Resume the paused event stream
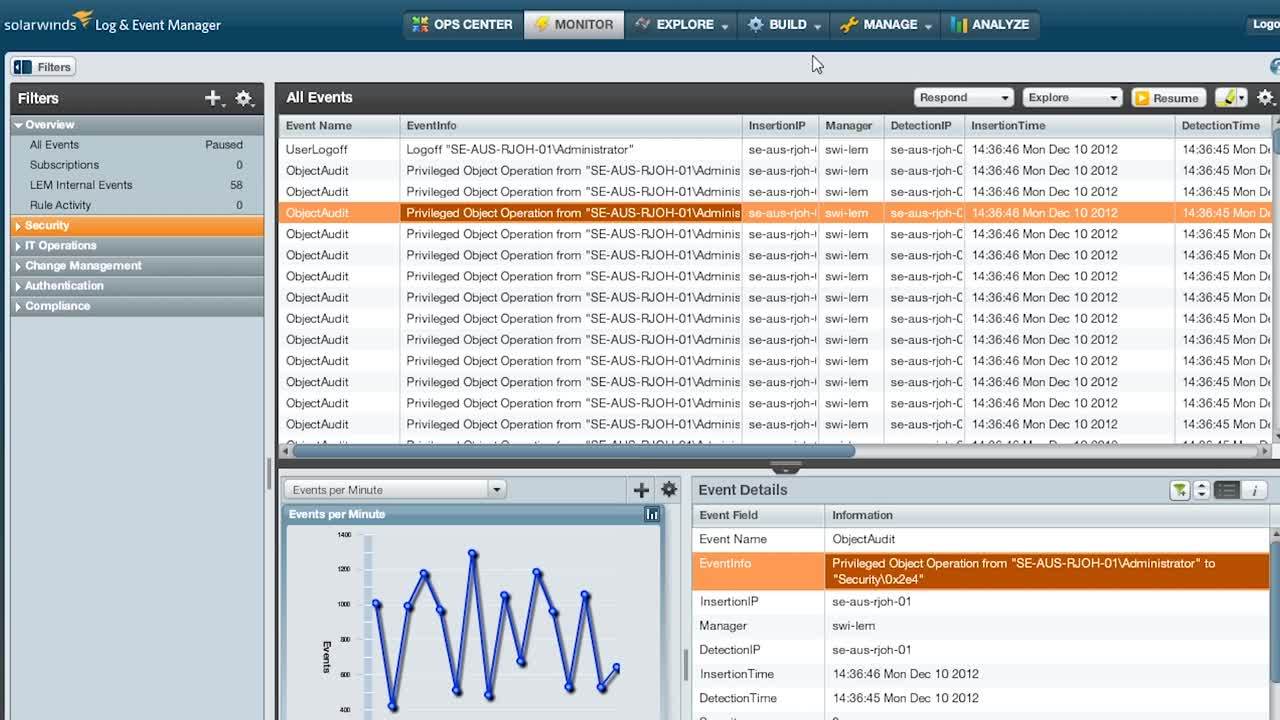1280x720 pixels. pyautogui.click(x=1168, y=98)
